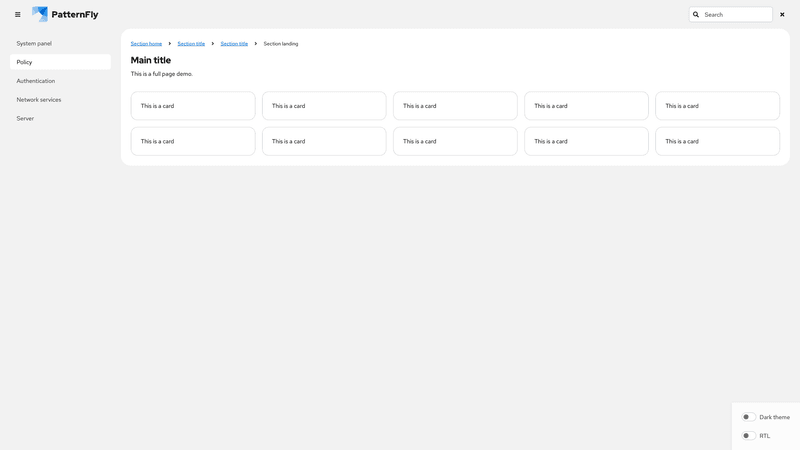Enable the Dark theme switch
This screenshot has width=800, height=450.
(x=748, y=417)
